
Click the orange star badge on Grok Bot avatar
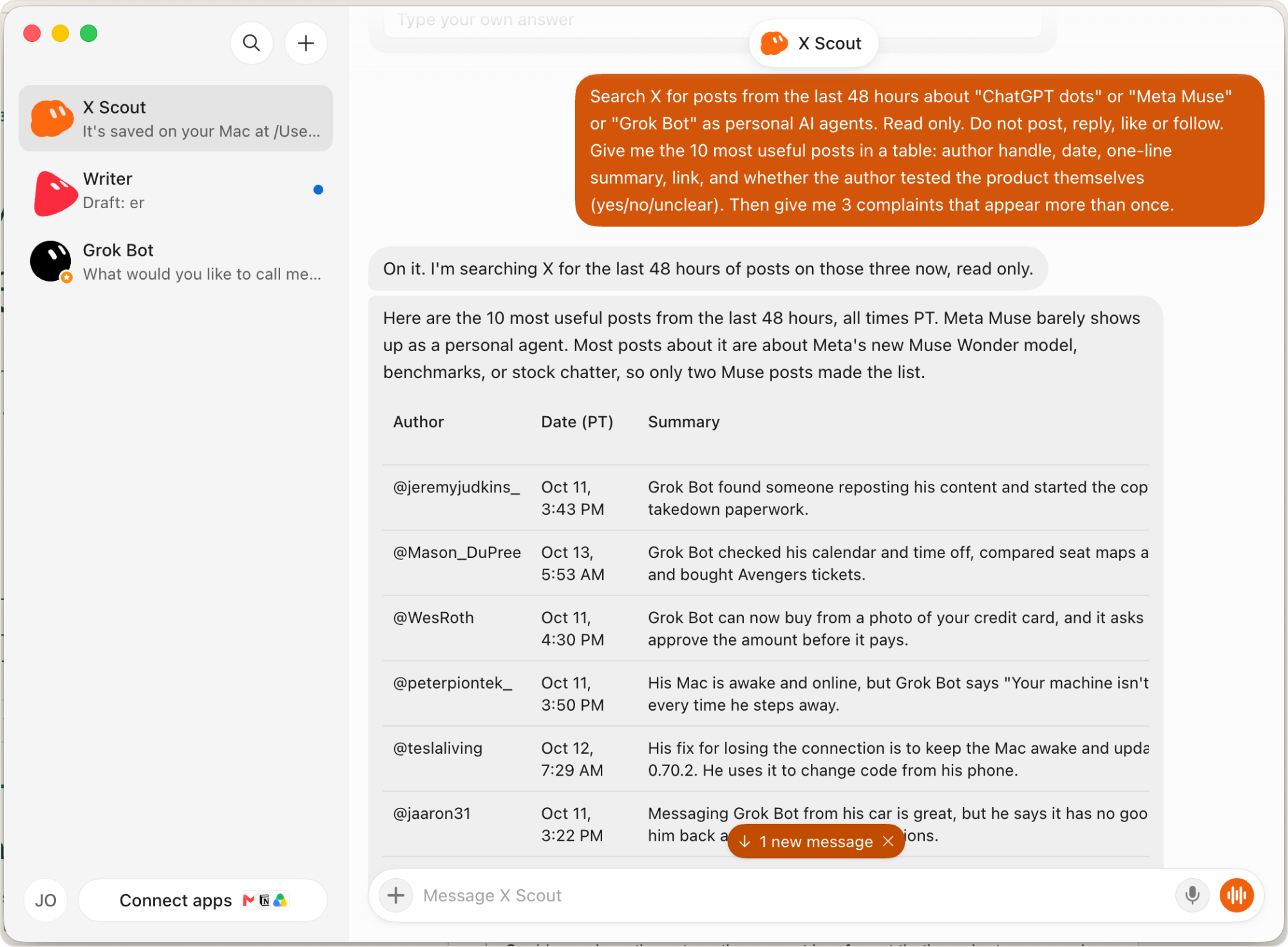pyautogui.click(x=66, y=277)
